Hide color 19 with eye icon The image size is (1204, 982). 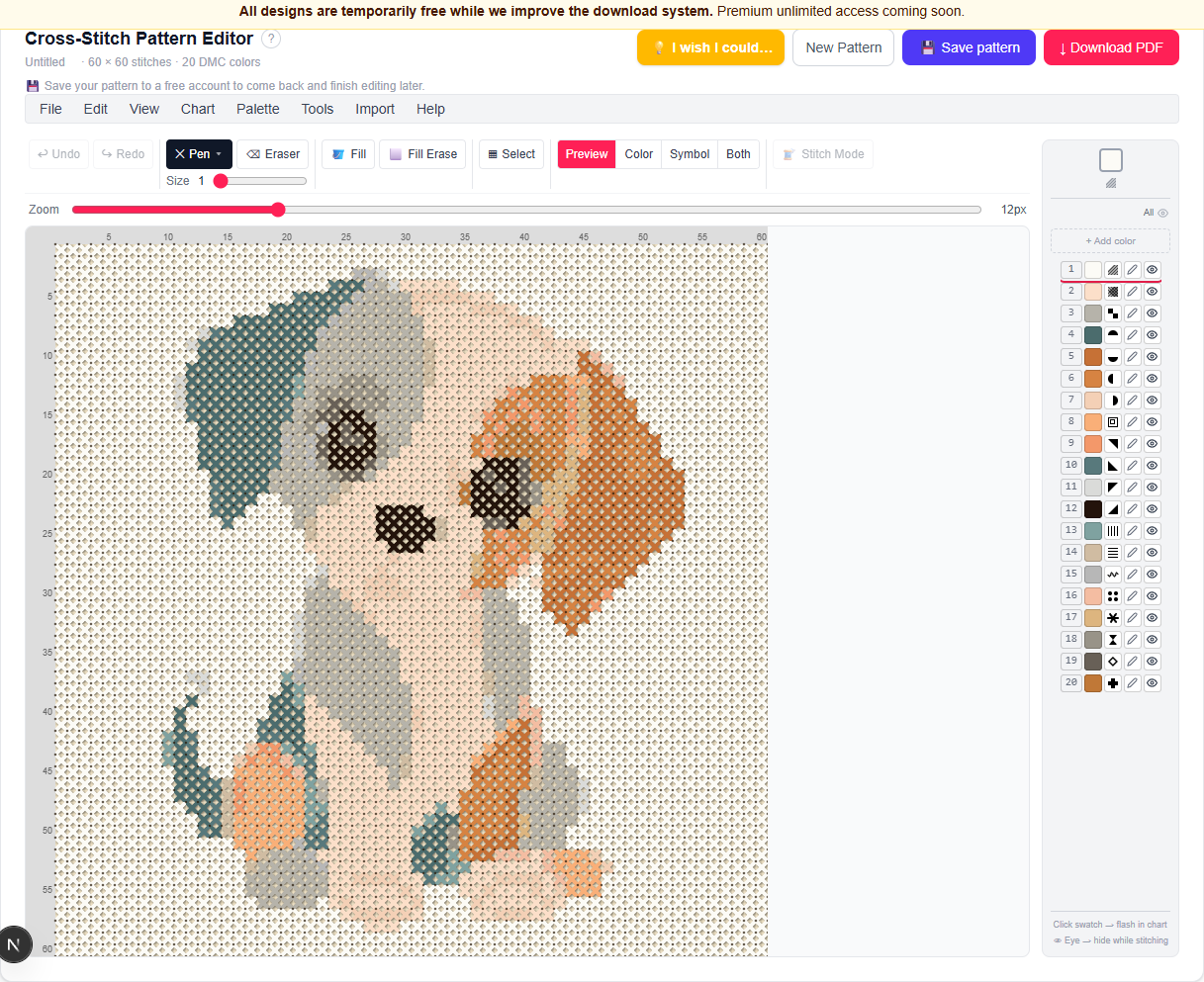[x=1153, y=662]
